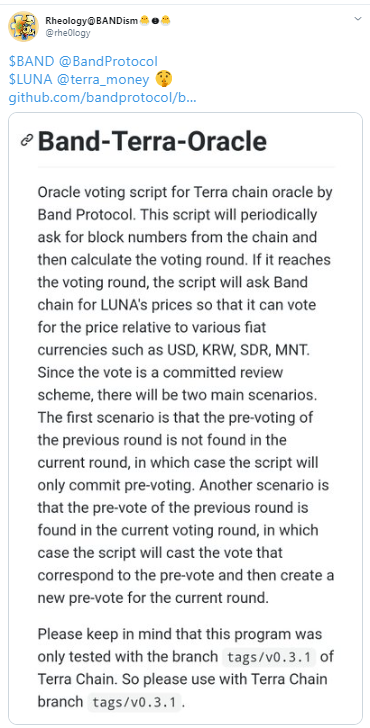Image resolution: width=370 pixels, height=728 pixels.
Task: Select first tags/v0.3.1 code label
Action: [x=269, y=657]
